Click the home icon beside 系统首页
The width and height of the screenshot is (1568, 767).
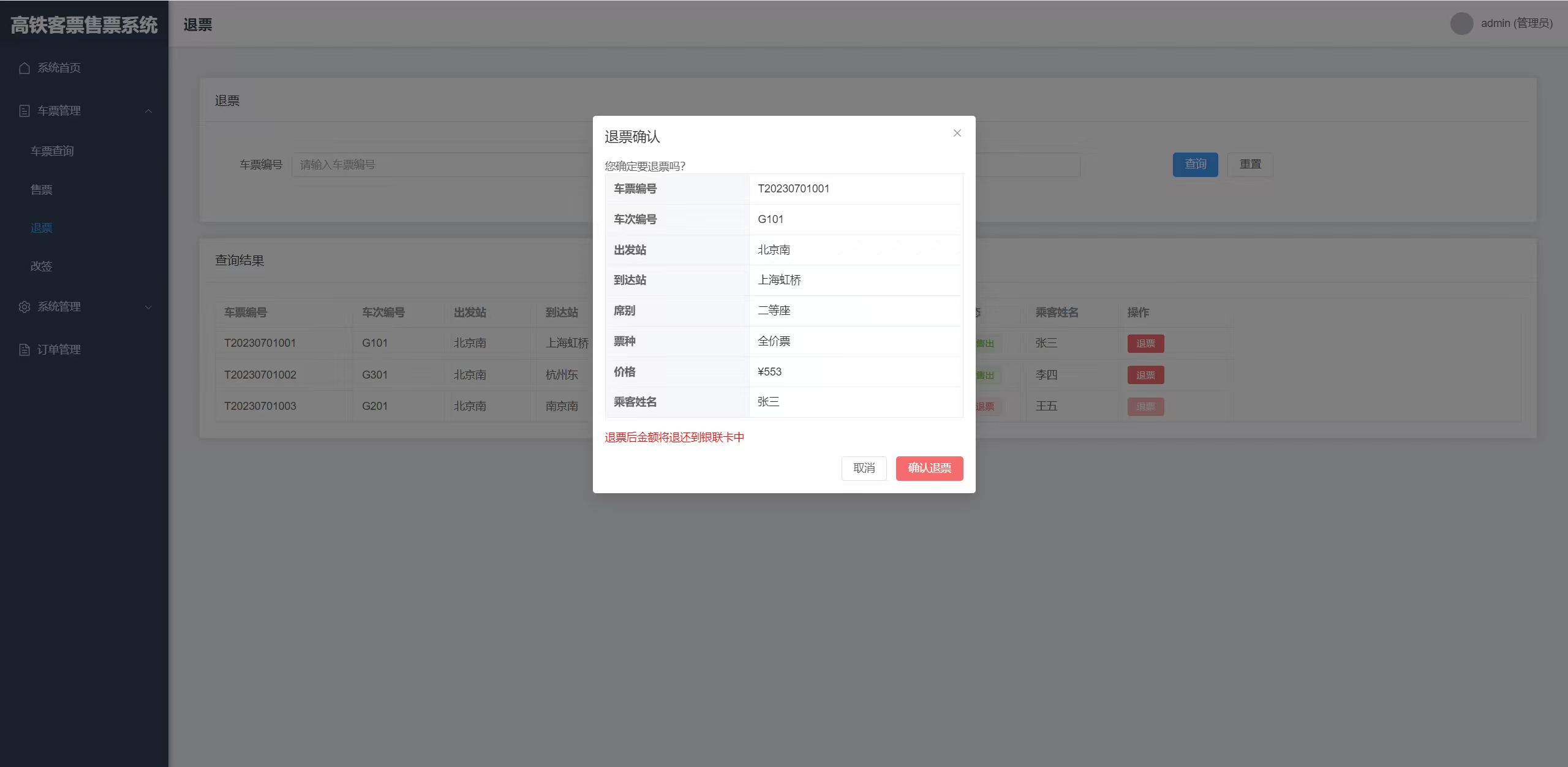[24, 68]
